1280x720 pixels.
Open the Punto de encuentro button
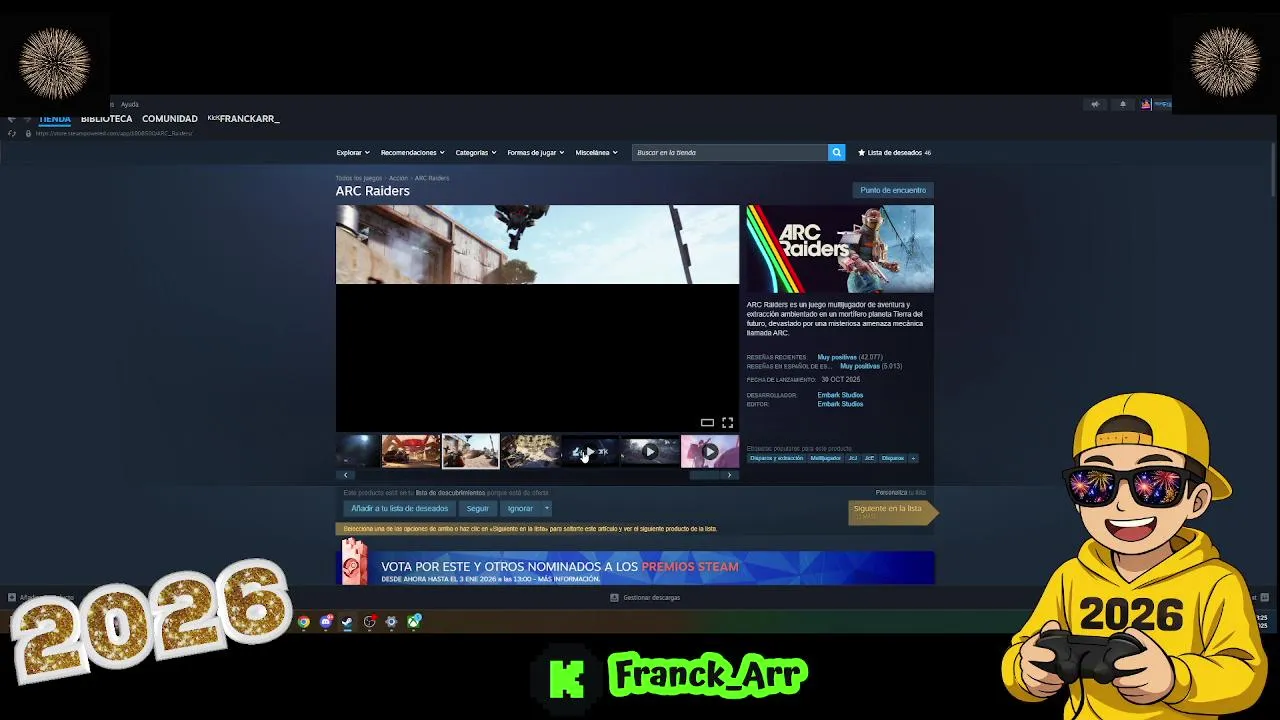coord(893,190)
